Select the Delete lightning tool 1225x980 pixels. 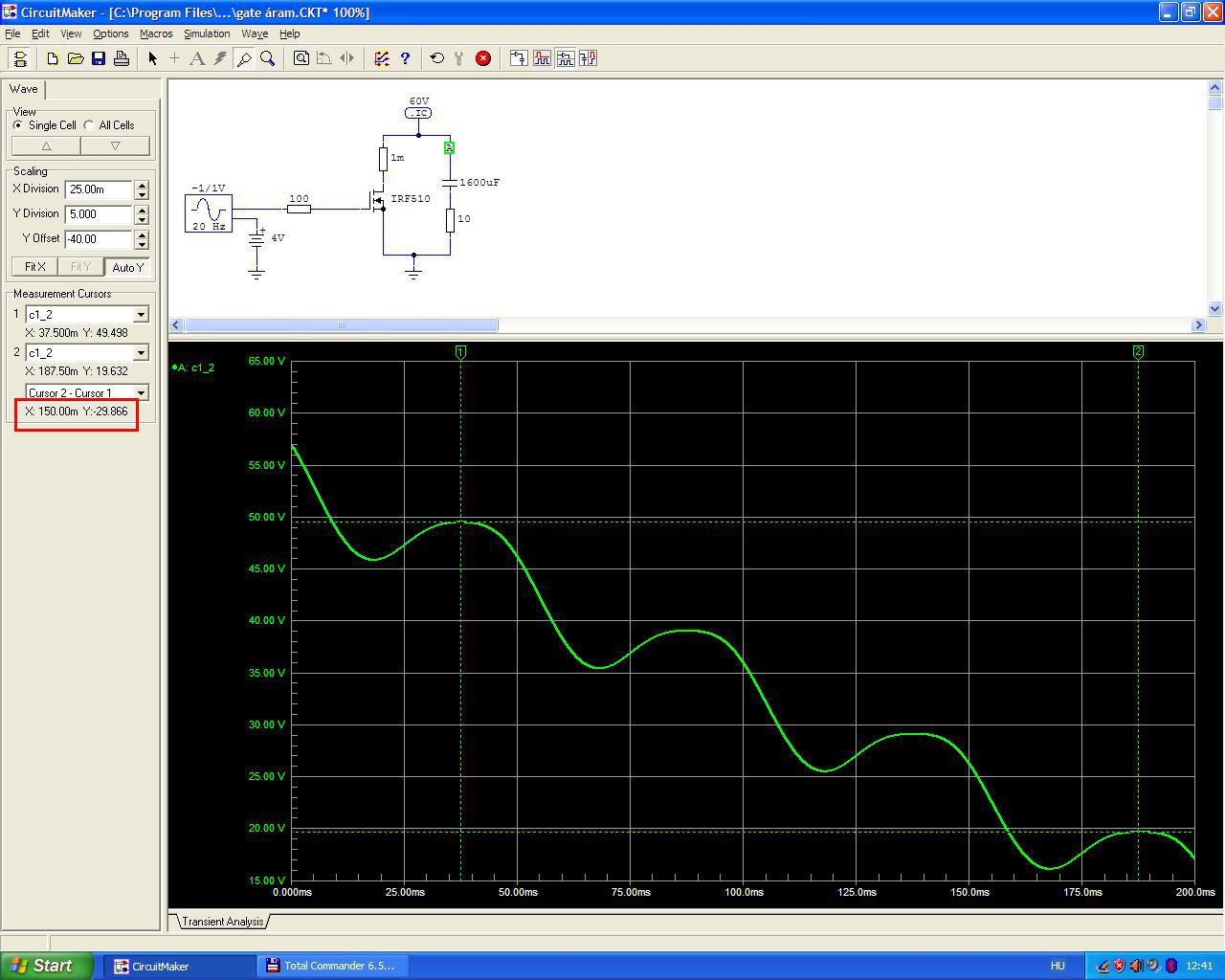(220, 58)
